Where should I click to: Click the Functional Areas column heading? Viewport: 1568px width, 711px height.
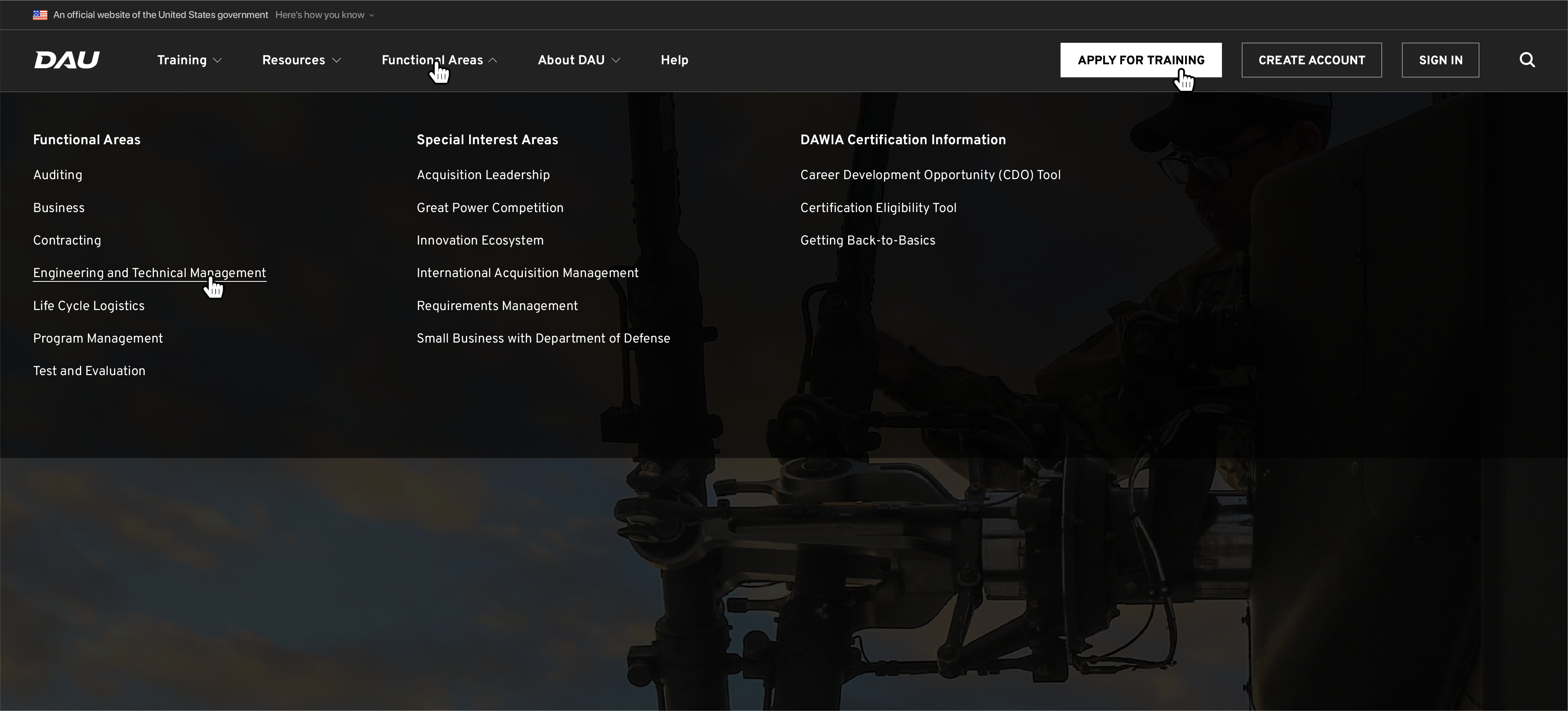[x=87, y=140]
